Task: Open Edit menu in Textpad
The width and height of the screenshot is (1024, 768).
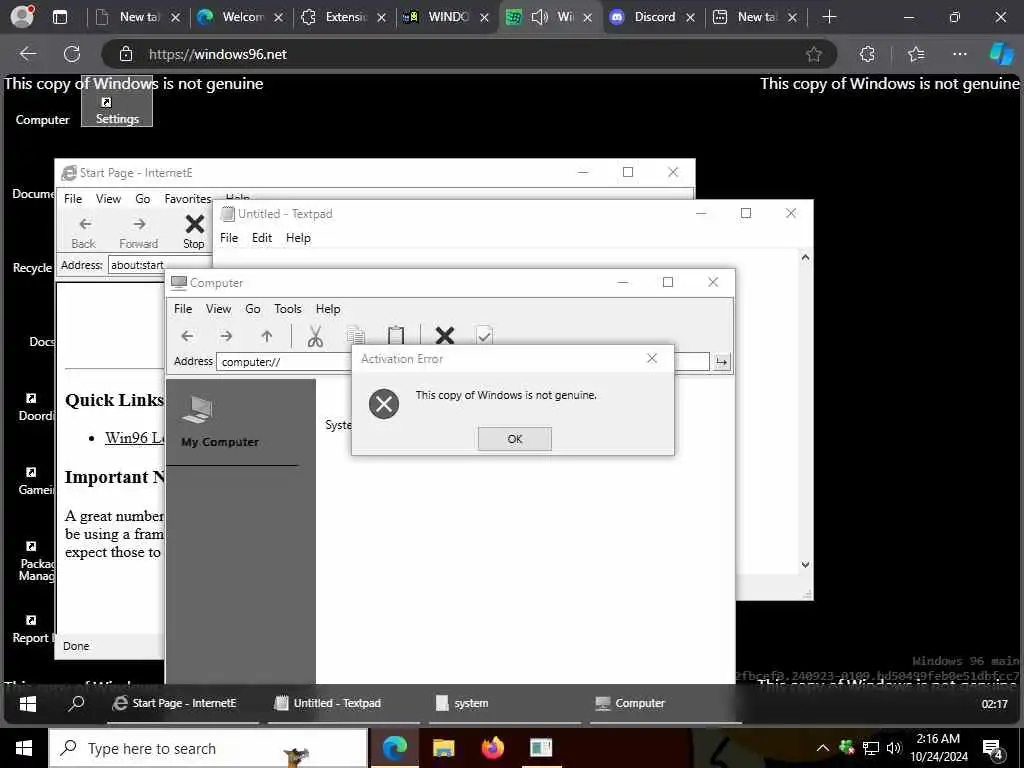Action: [262, 238]
